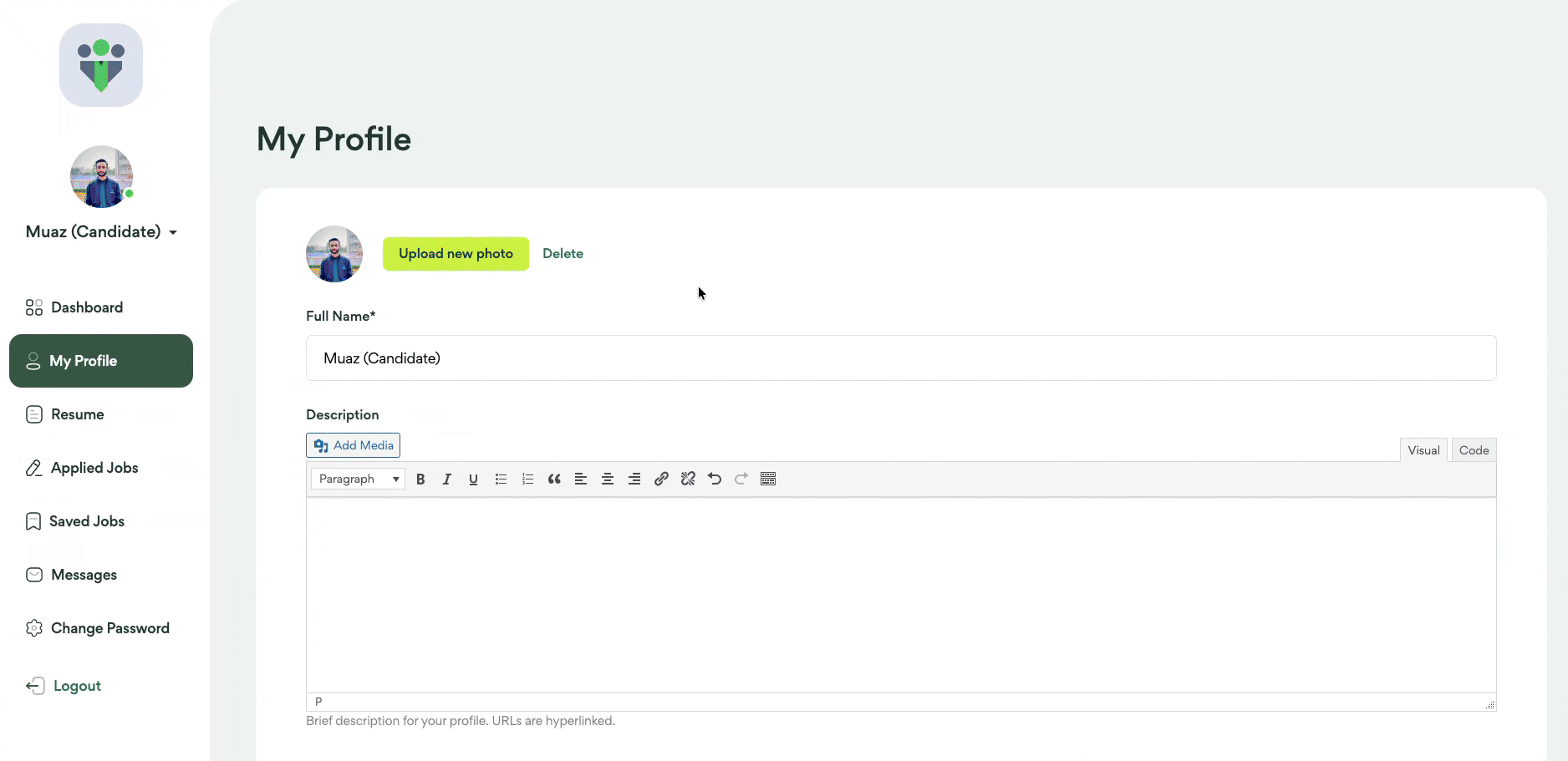Insert a numbered list

[527, 479]
